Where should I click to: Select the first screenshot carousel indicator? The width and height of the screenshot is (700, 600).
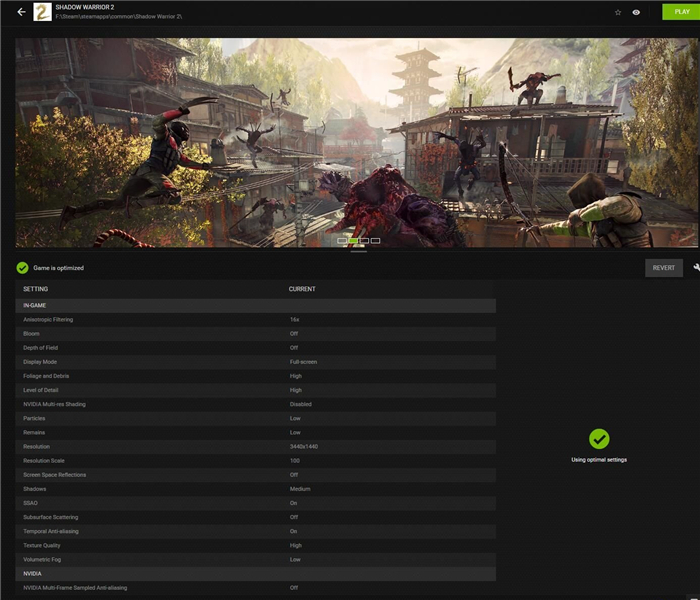[342, 241]
